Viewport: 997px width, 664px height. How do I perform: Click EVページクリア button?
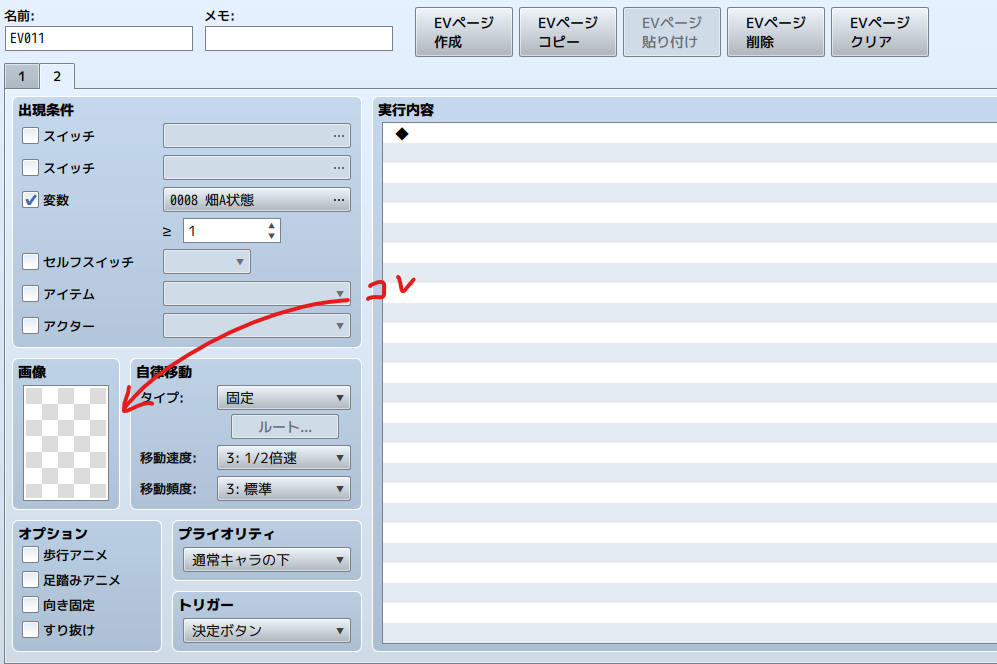coord(880,32)
